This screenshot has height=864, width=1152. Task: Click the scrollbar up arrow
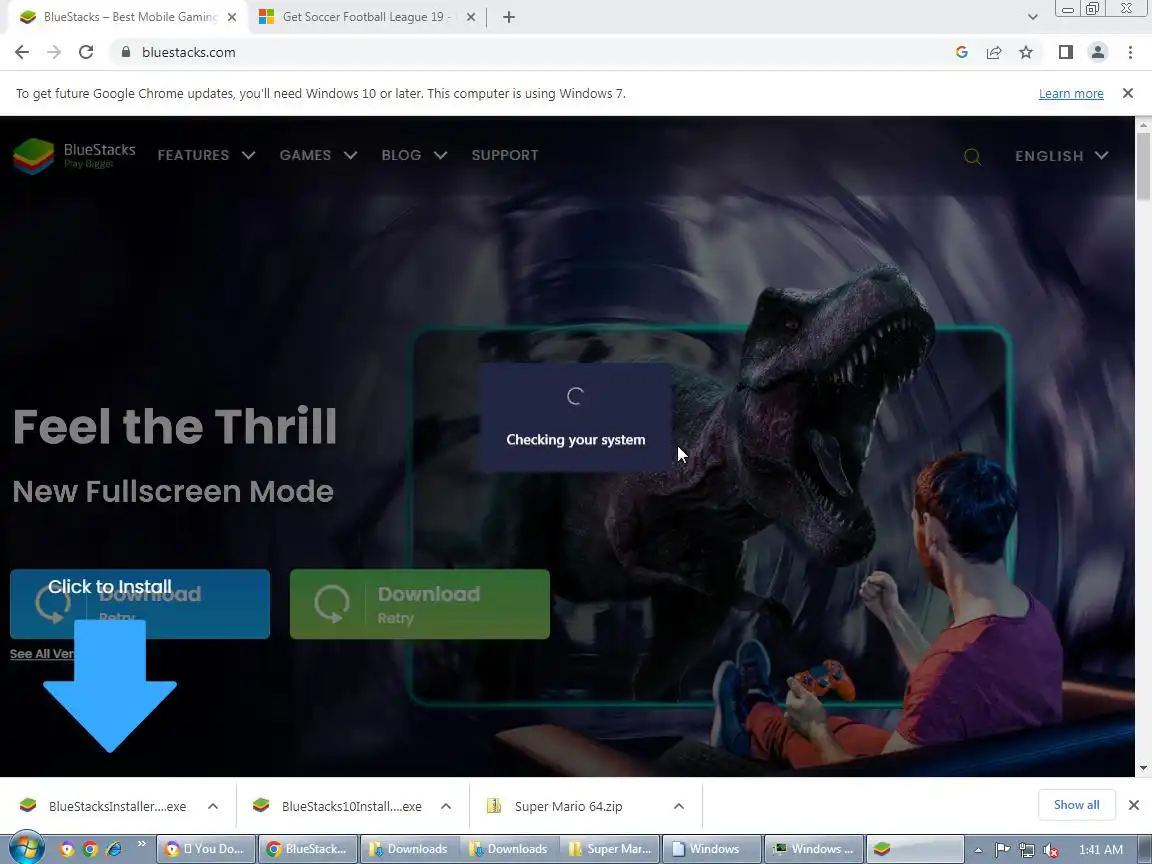pyautogui.click(x=1143, y=124)
